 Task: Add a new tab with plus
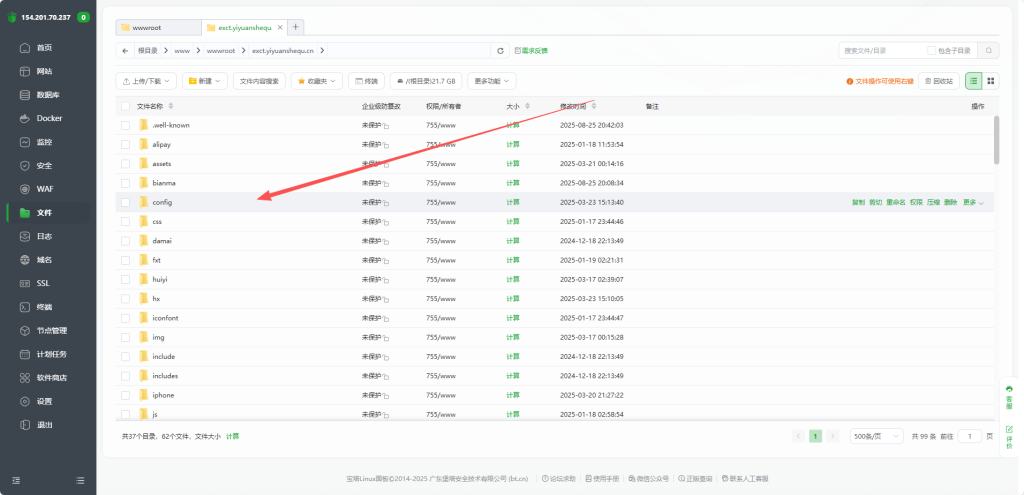click(x=296, y=27)
